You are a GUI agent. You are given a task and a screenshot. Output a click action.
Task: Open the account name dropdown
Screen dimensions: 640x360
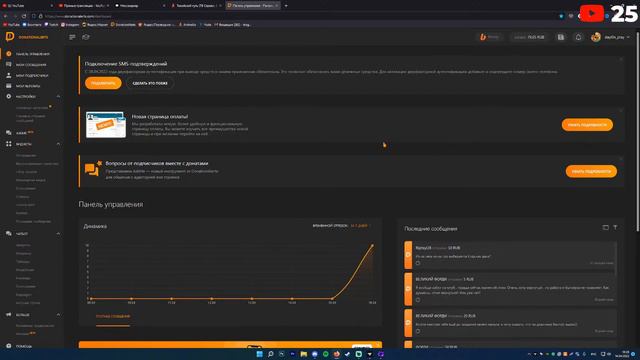tap(617, 37)
